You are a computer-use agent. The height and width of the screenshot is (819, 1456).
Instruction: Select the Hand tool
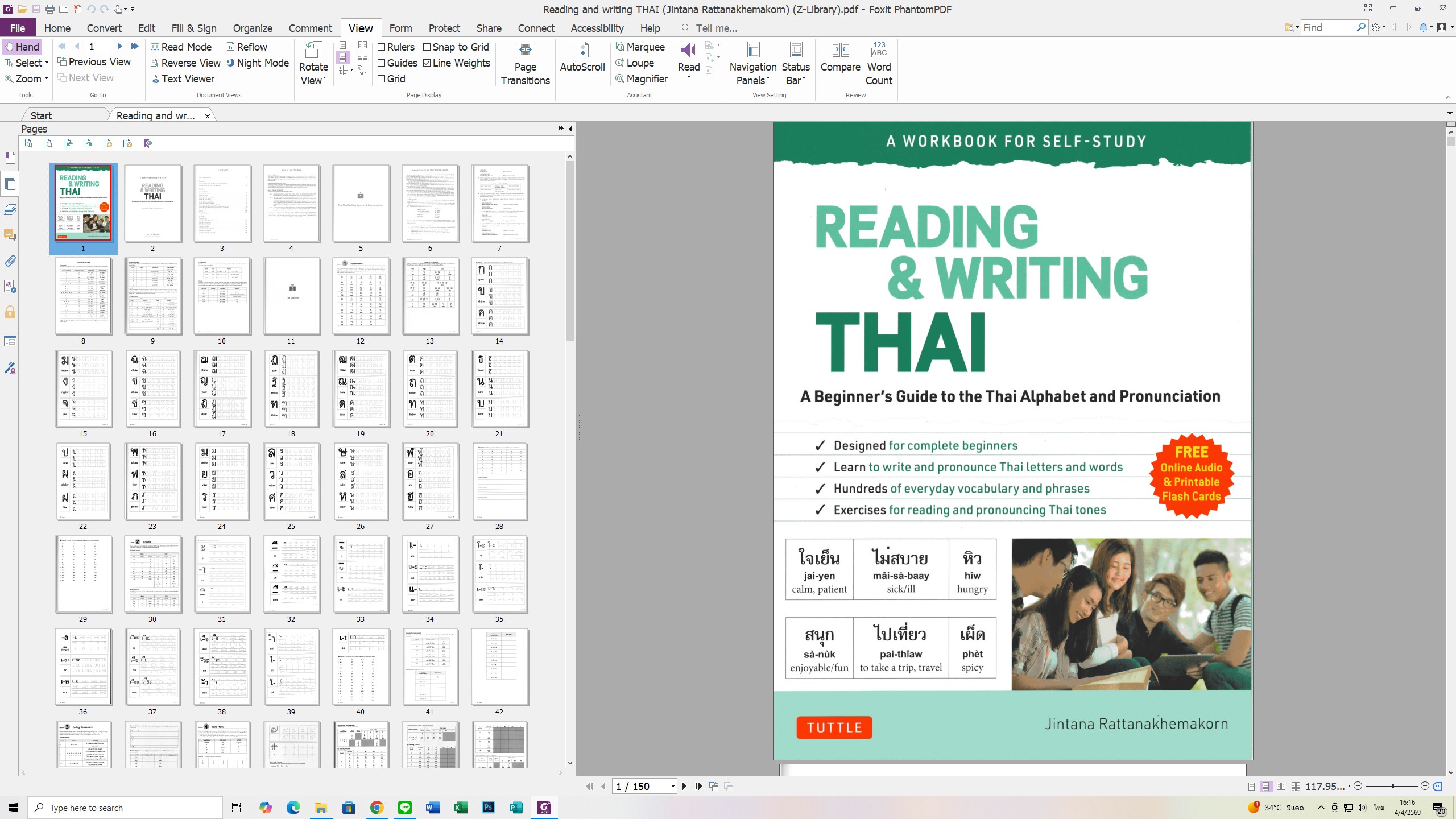[22, 47]
